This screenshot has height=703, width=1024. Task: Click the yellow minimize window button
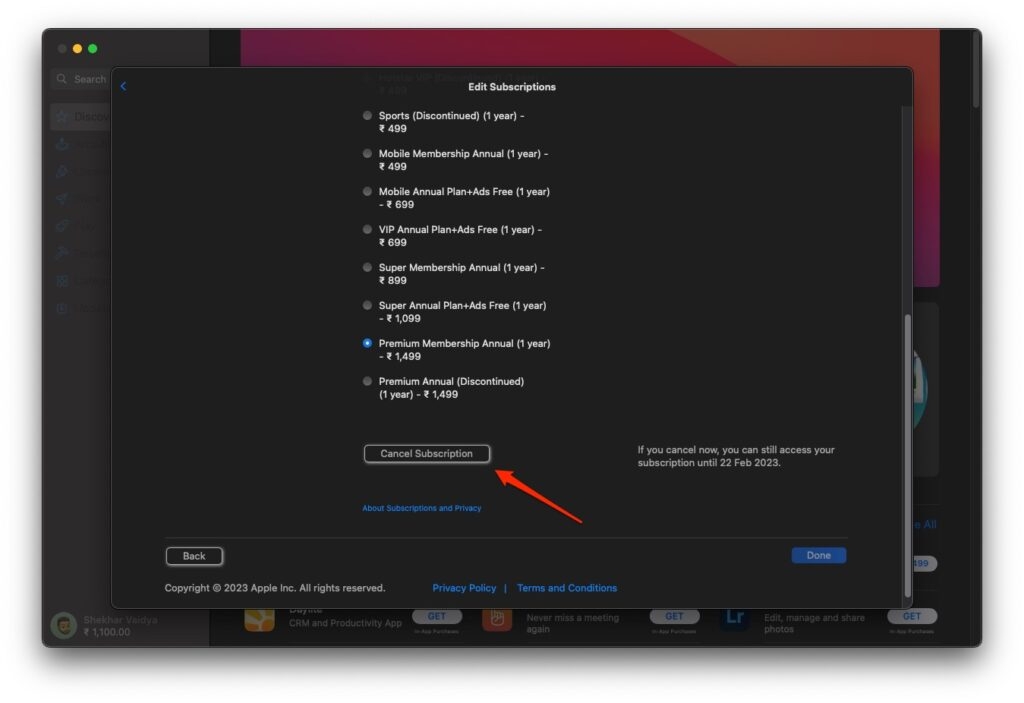pyautogui.click(x=77, y=48)
